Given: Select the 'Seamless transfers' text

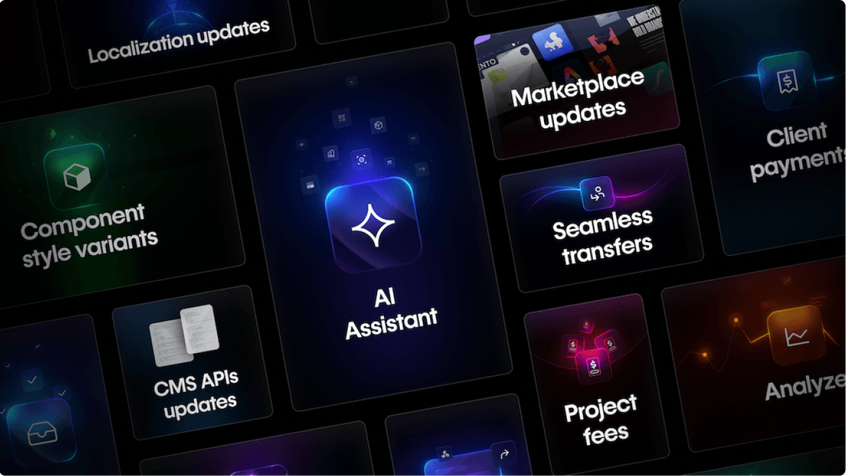Looking at the screenshot, I should pos(603,237).
